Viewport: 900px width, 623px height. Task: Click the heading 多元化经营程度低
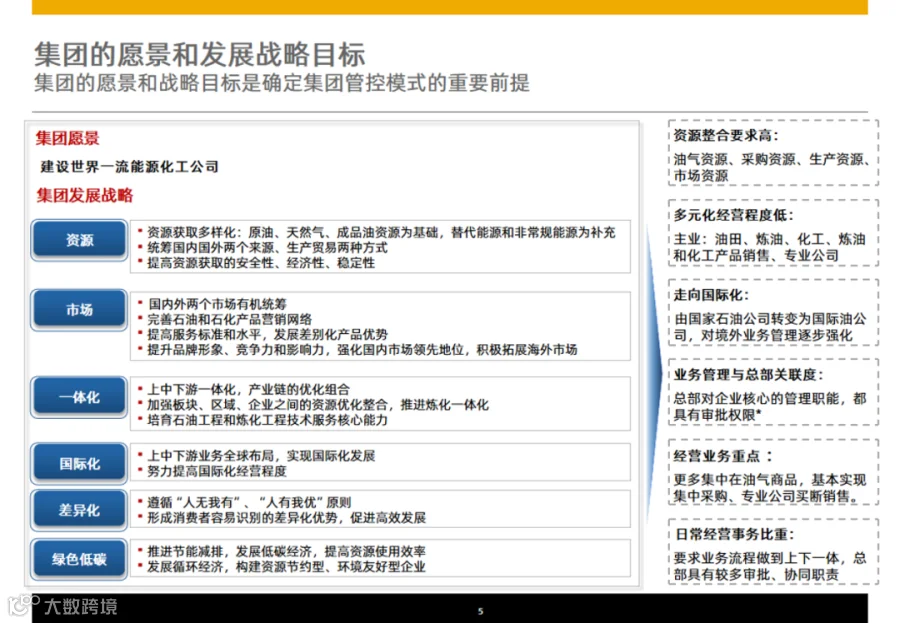click(x=733, y=215)
